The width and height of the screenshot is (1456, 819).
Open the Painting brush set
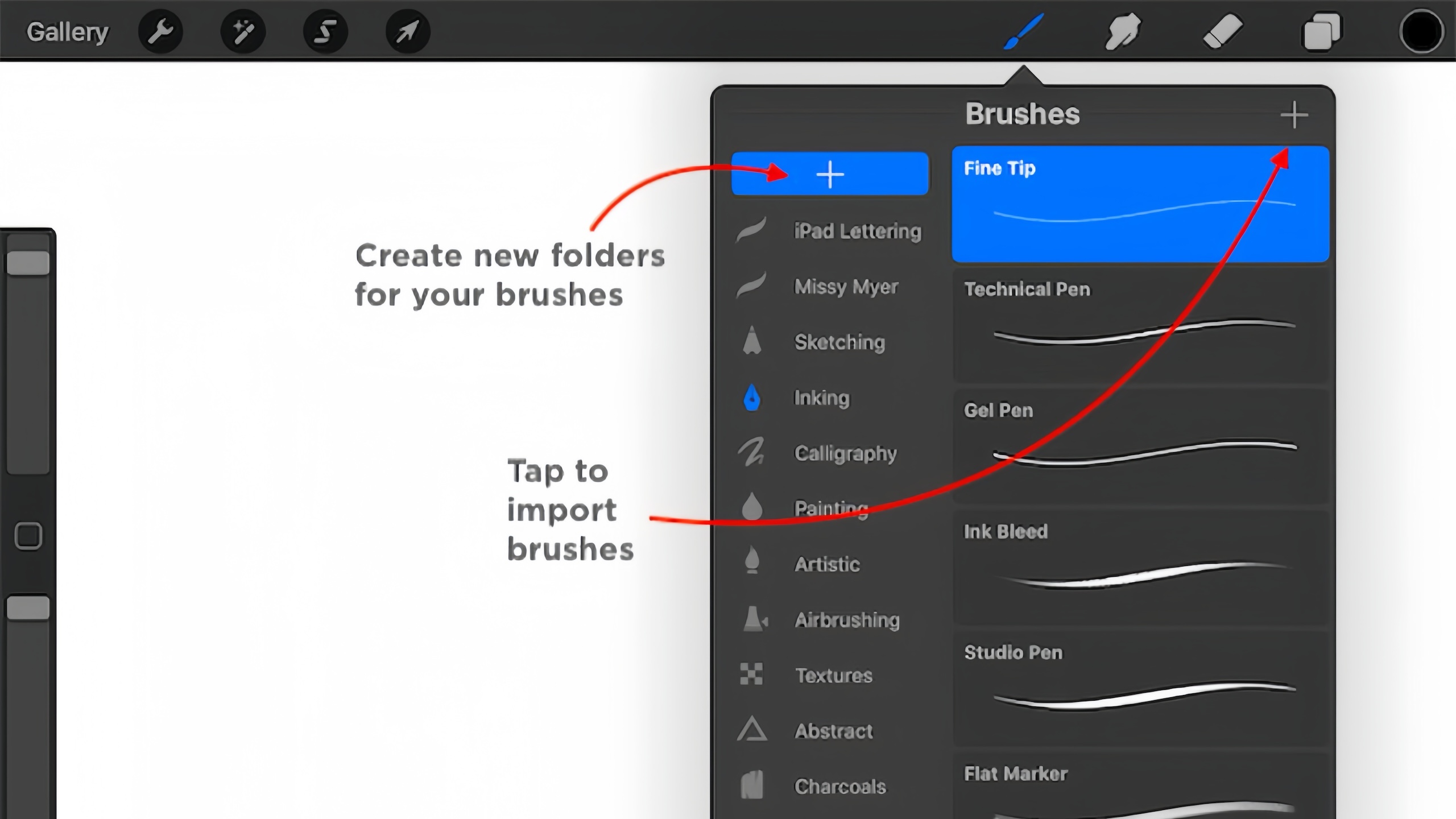point(830,508)
